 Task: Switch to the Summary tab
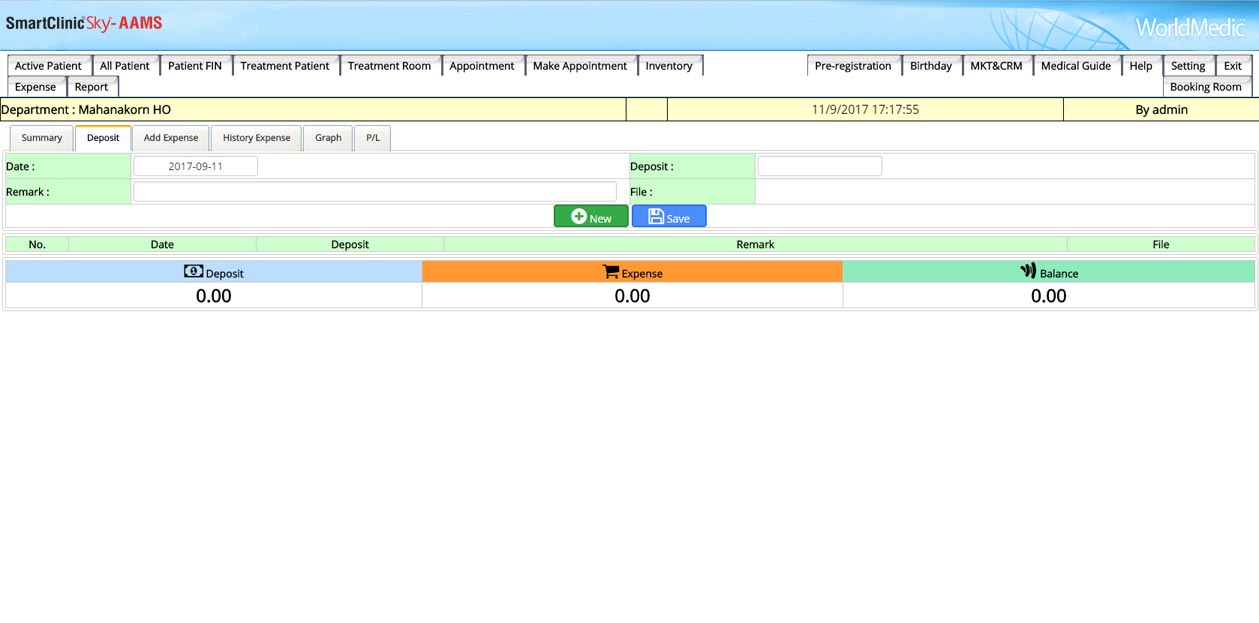pos(42,138)
